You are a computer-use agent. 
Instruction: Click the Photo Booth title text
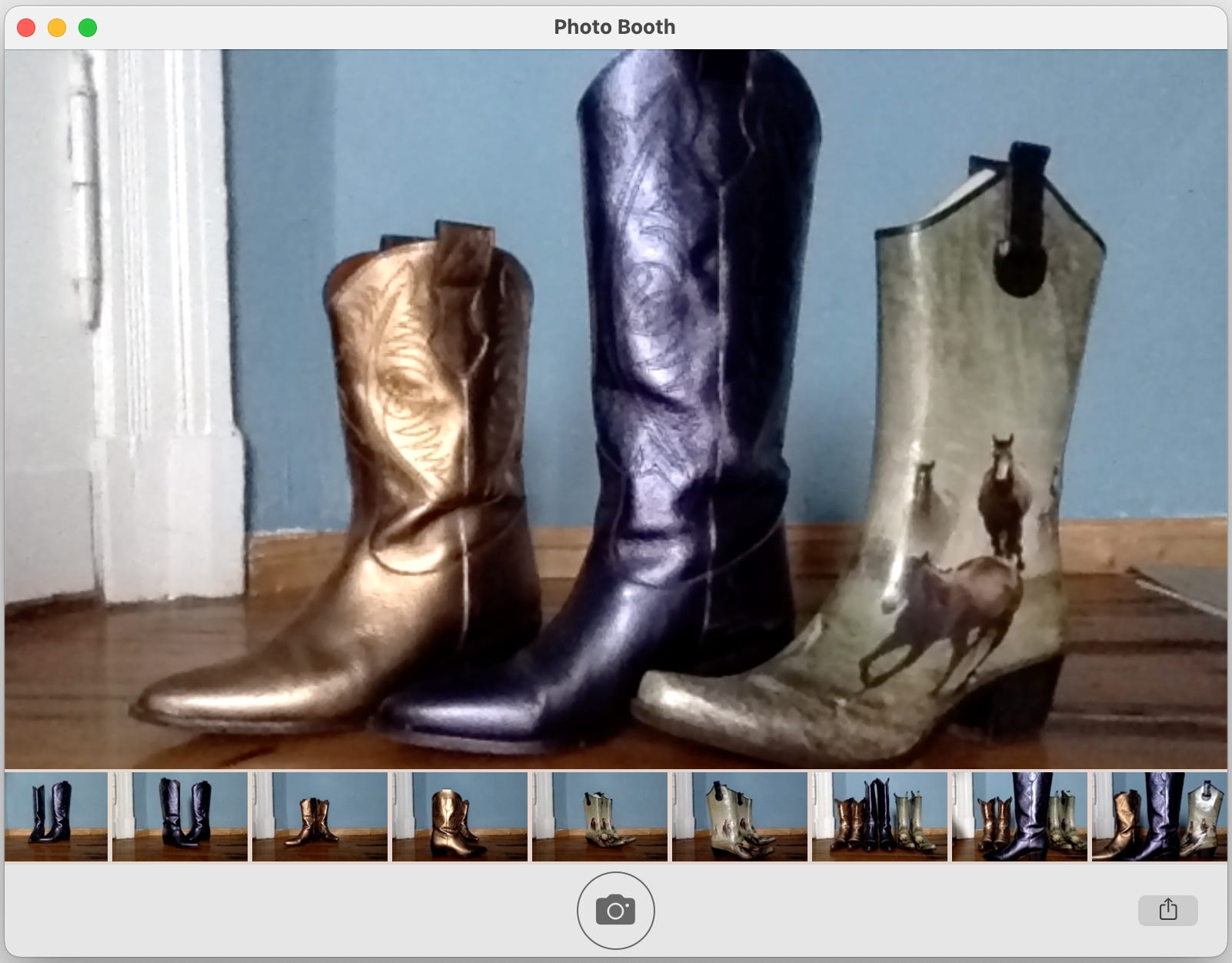pos(614,27)
